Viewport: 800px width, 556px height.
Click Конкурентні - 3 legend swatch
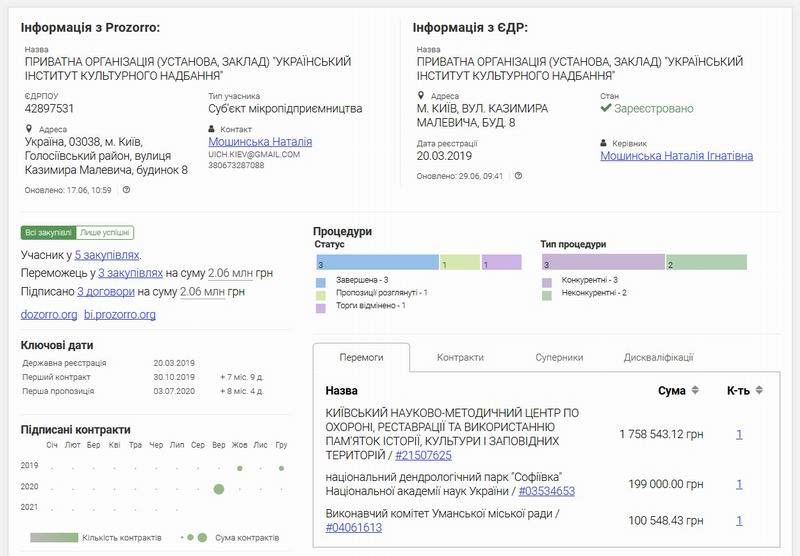(x=546, y=283)
